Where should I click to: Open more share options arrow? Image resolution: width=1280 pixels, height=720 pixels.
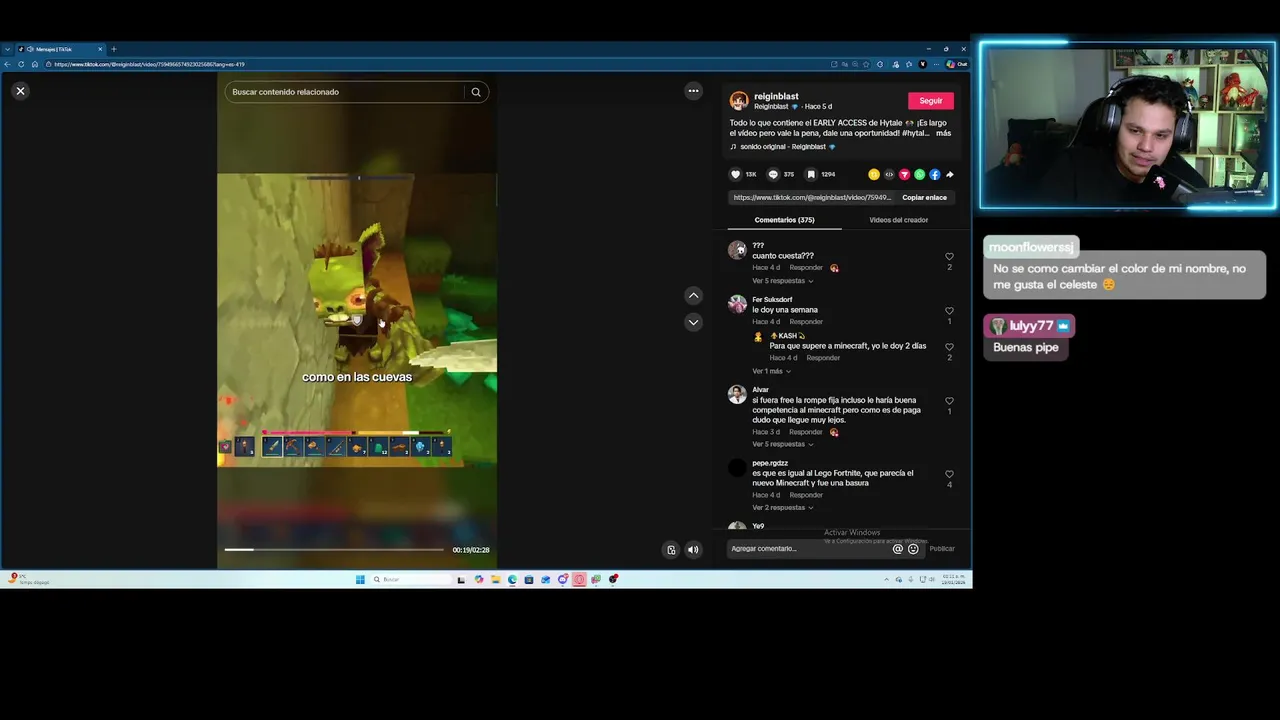coord(949,174)
